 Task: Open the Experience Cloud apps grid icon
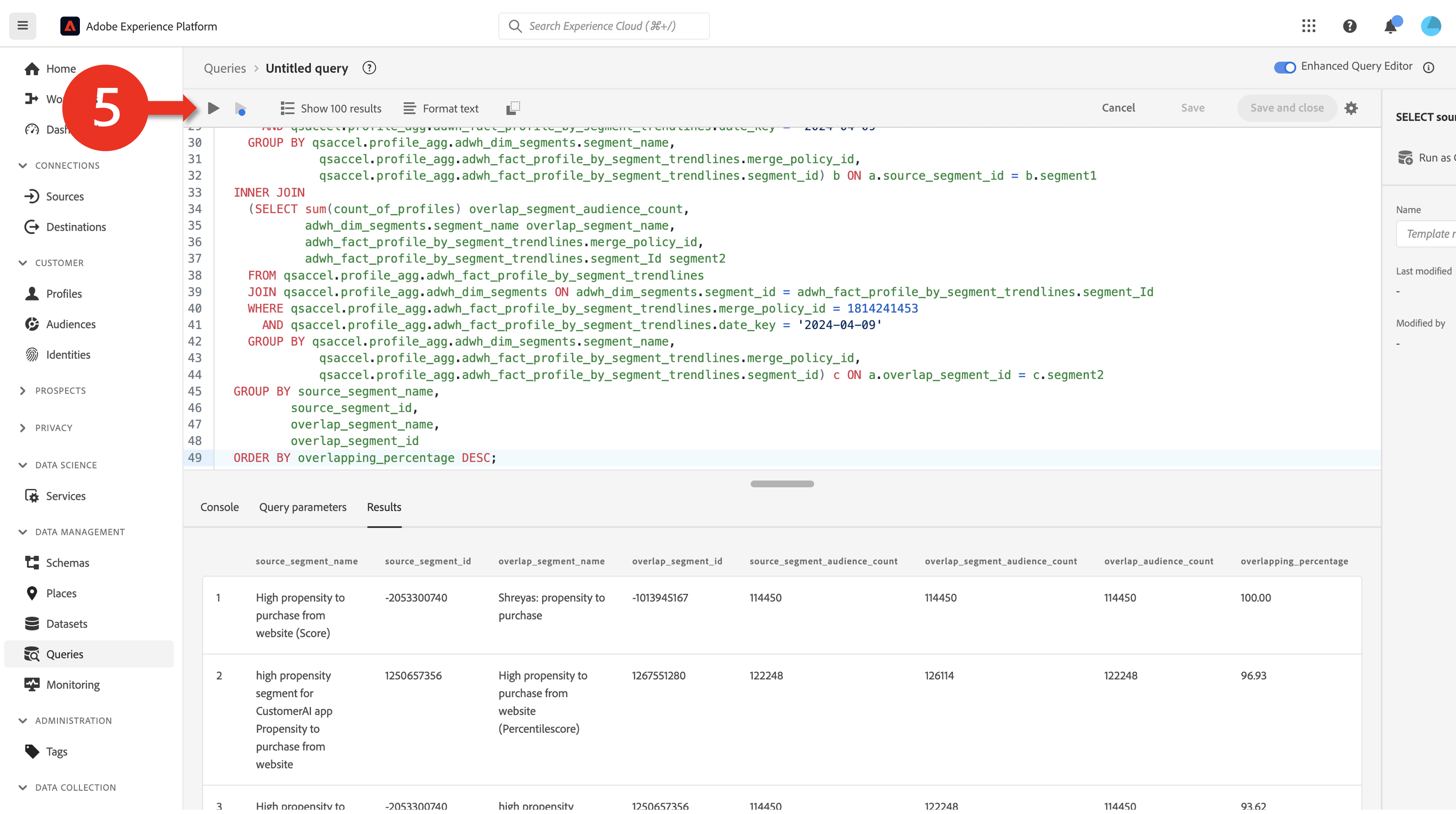1309,26
